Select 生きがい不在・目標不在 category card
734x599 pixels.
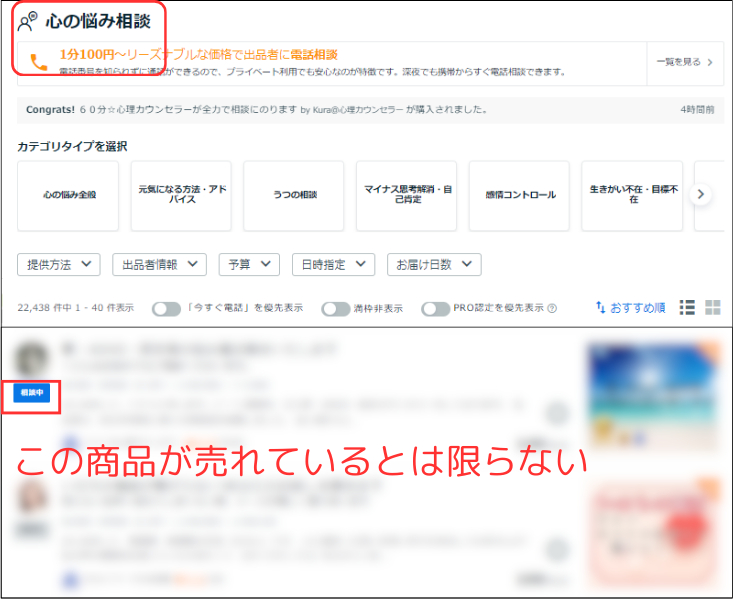[632, 196]
